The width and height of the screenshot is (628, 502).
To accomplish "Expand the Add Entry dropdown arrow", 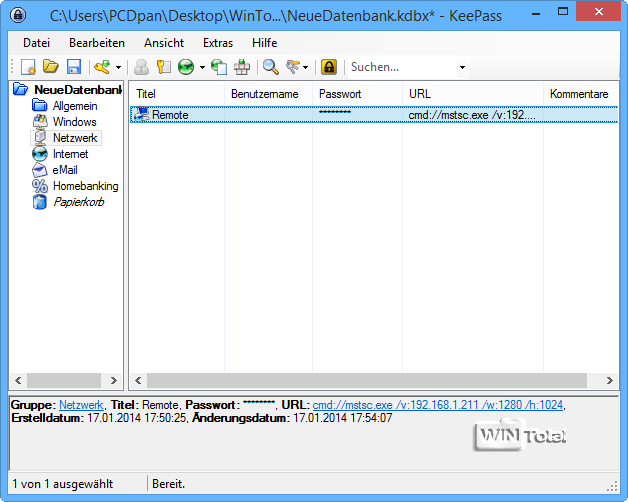I will tap(118, 67).
